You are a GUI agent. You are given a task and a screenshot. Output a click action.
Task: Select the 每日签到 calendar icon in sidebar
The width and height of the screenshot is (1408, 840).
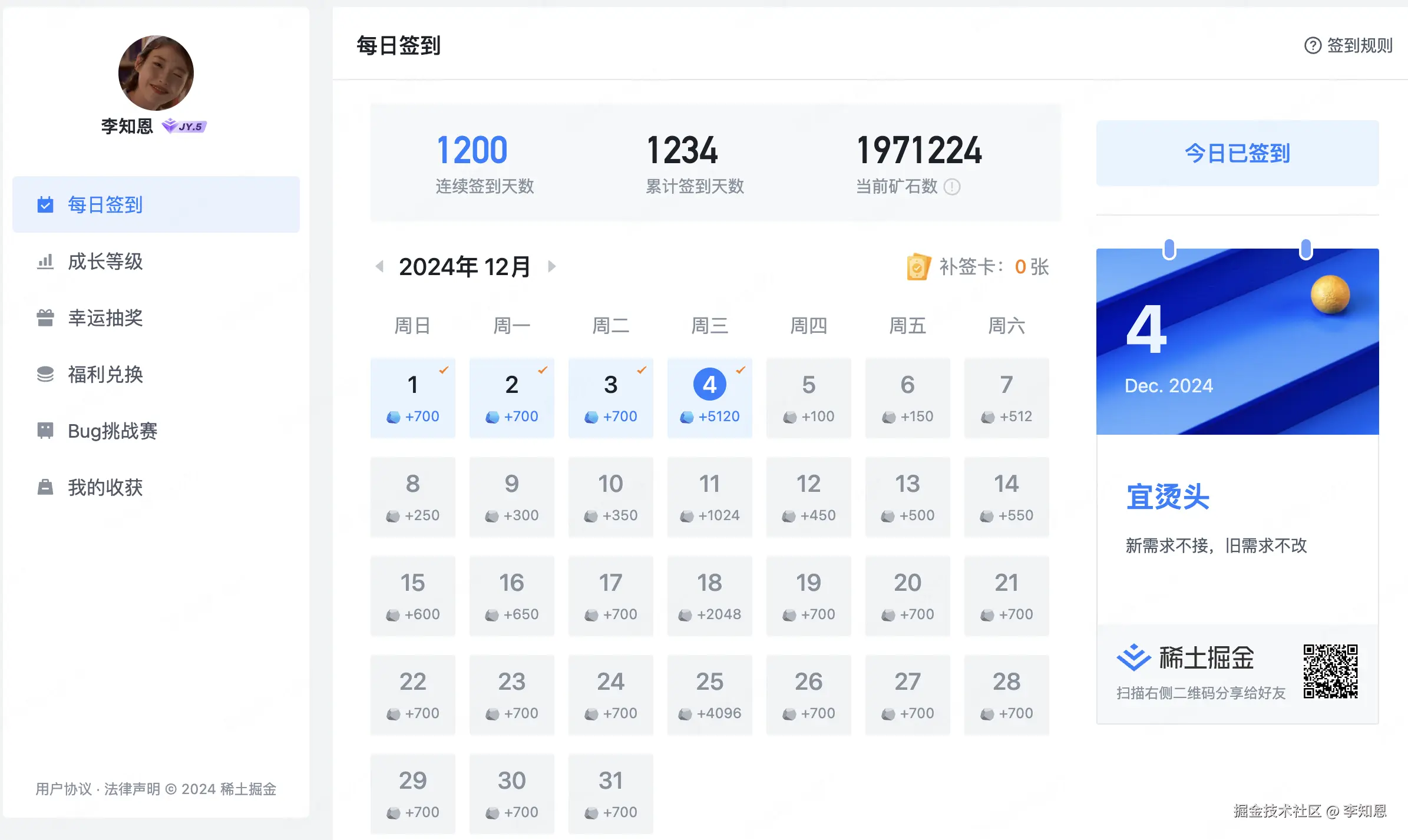[x=45, y=204]
